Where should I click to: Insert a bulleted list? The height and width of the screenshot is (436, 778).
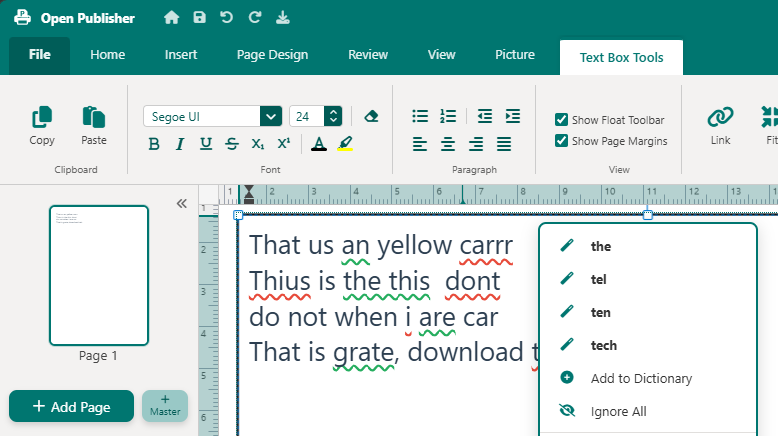pos(420,116)
